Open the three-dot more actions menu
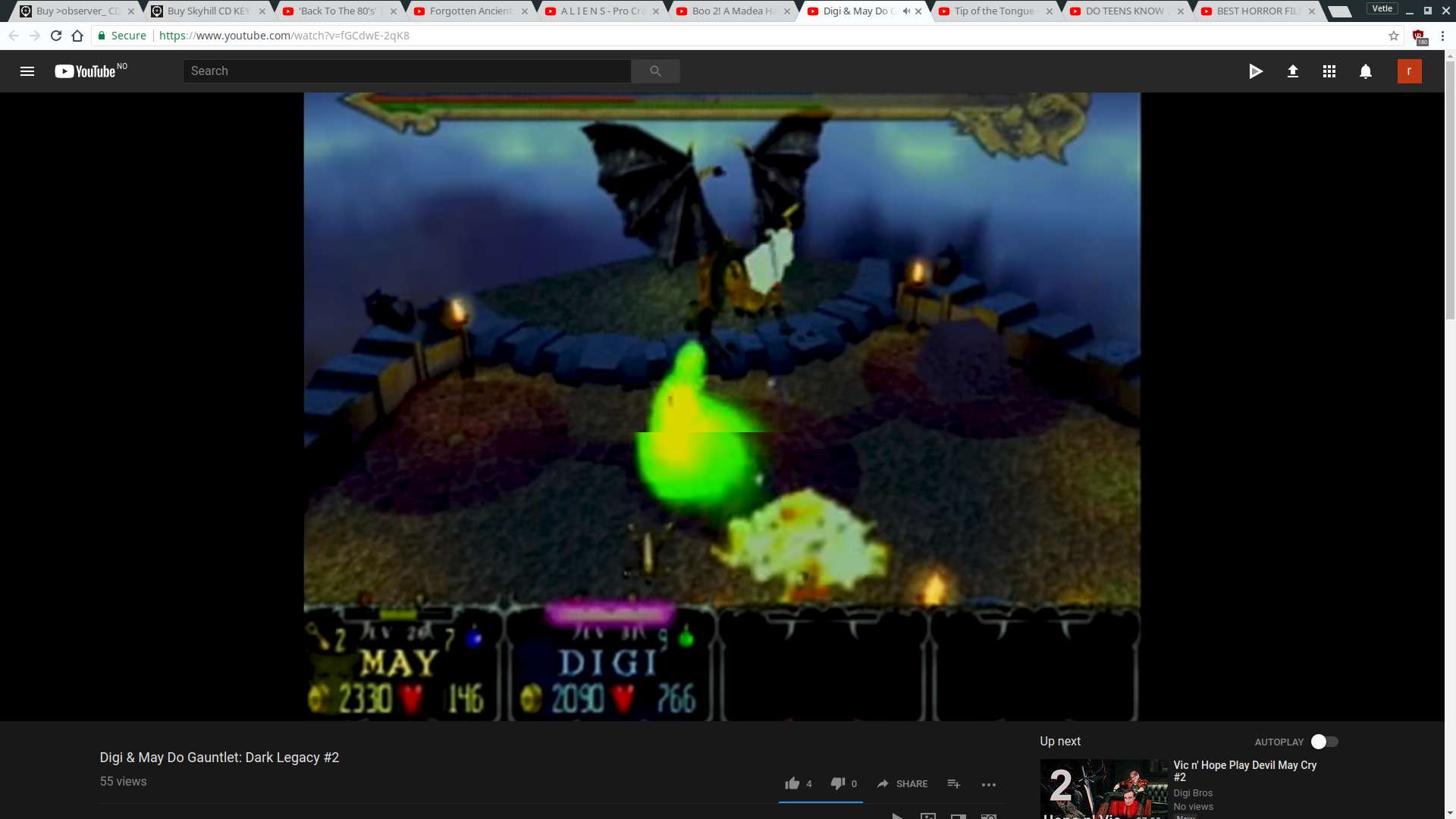This screenshot has height=819, width=1456. tap(989, 785)
